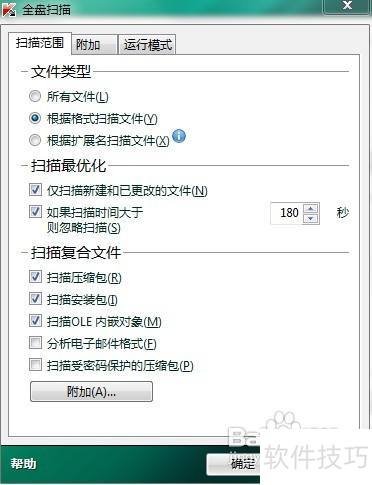
Task: Click the 附加(A)... button
Action: point(91,392)
